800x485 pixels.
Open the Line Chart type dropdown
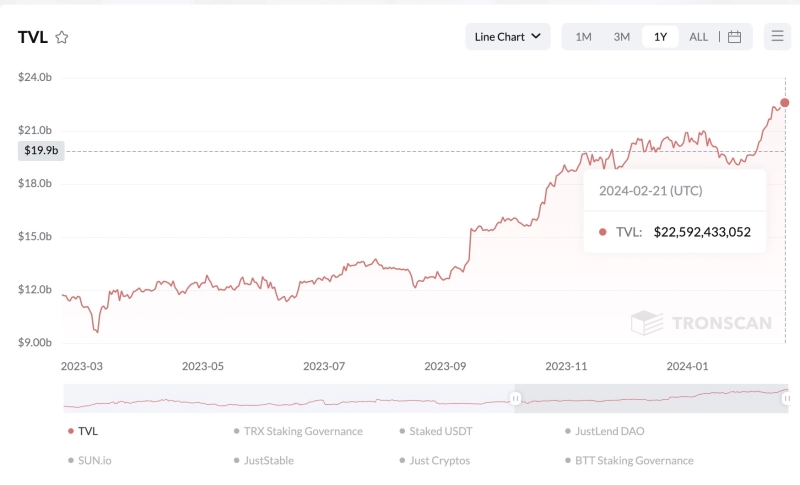[507, 37]
